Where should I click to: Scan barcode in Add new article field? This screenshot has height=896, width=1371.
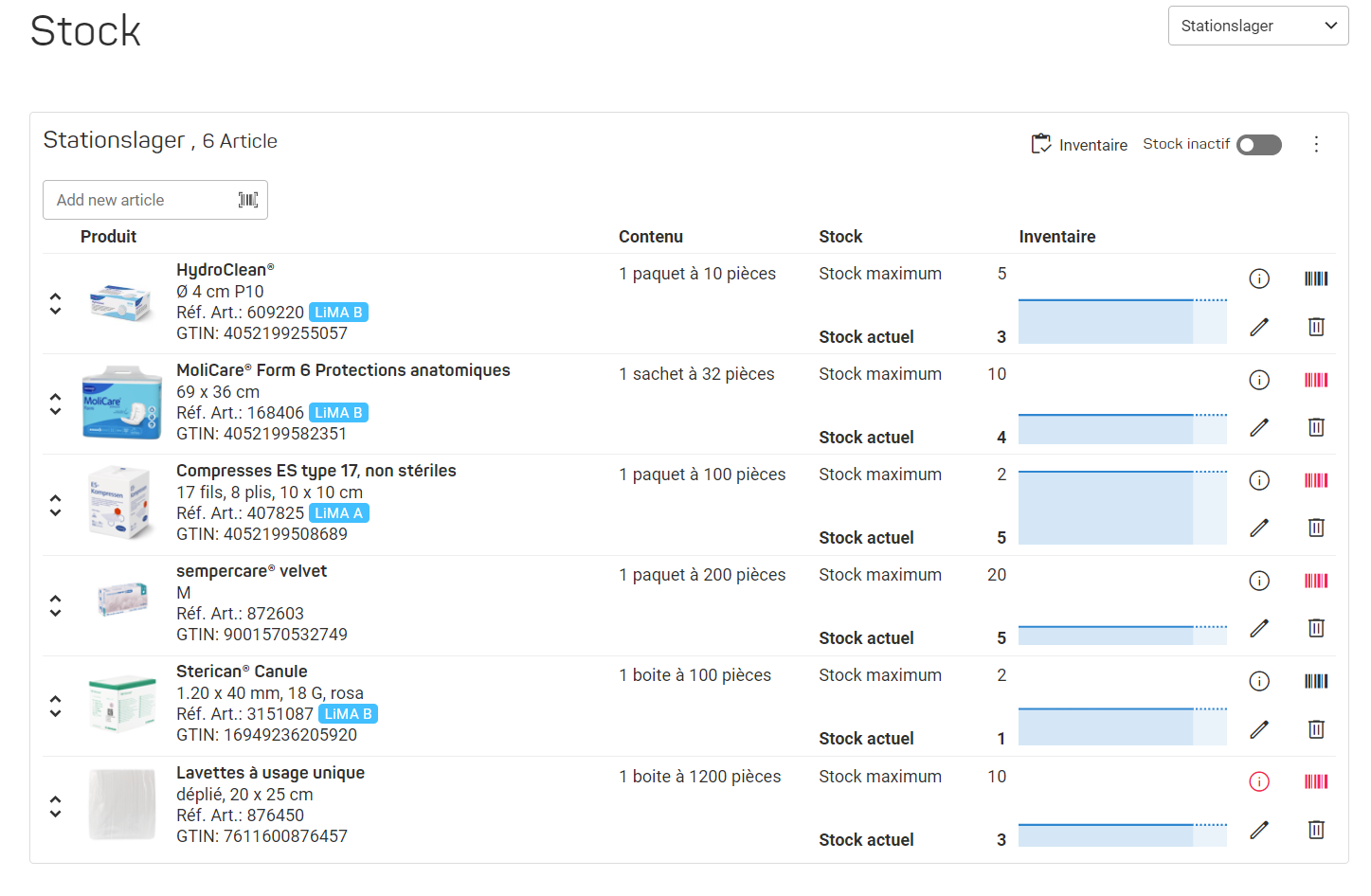tap(248, 200)
